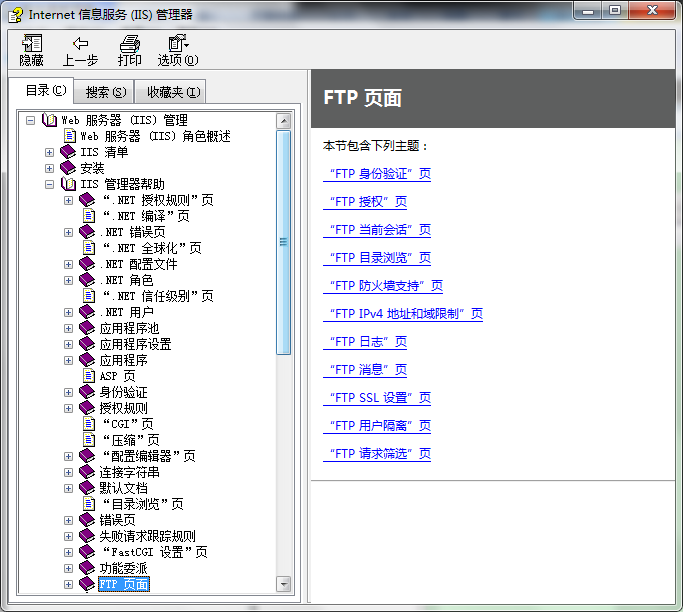Click the book icon beside .NET 错误页
683x612 pixels.
point(87,232)
